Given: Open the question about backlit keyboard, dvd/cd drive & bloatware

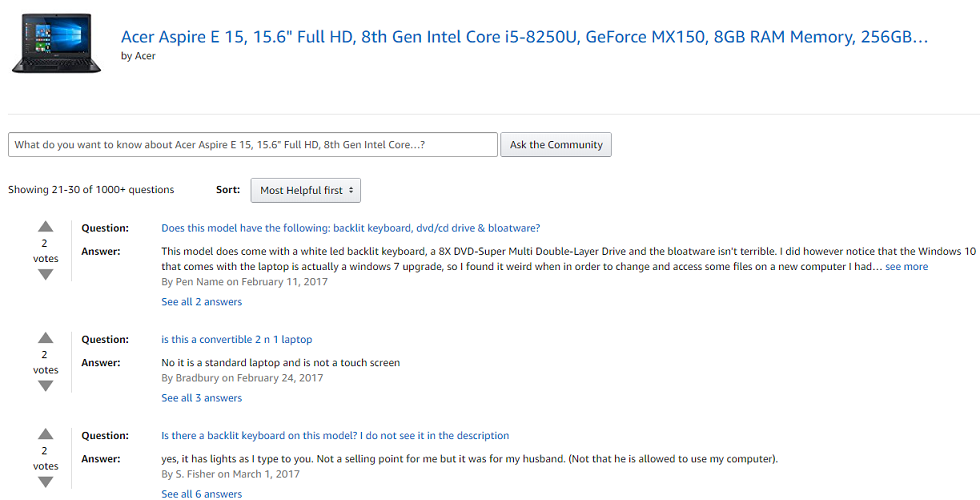Looking at the screenshot, I should pos(351,228).
